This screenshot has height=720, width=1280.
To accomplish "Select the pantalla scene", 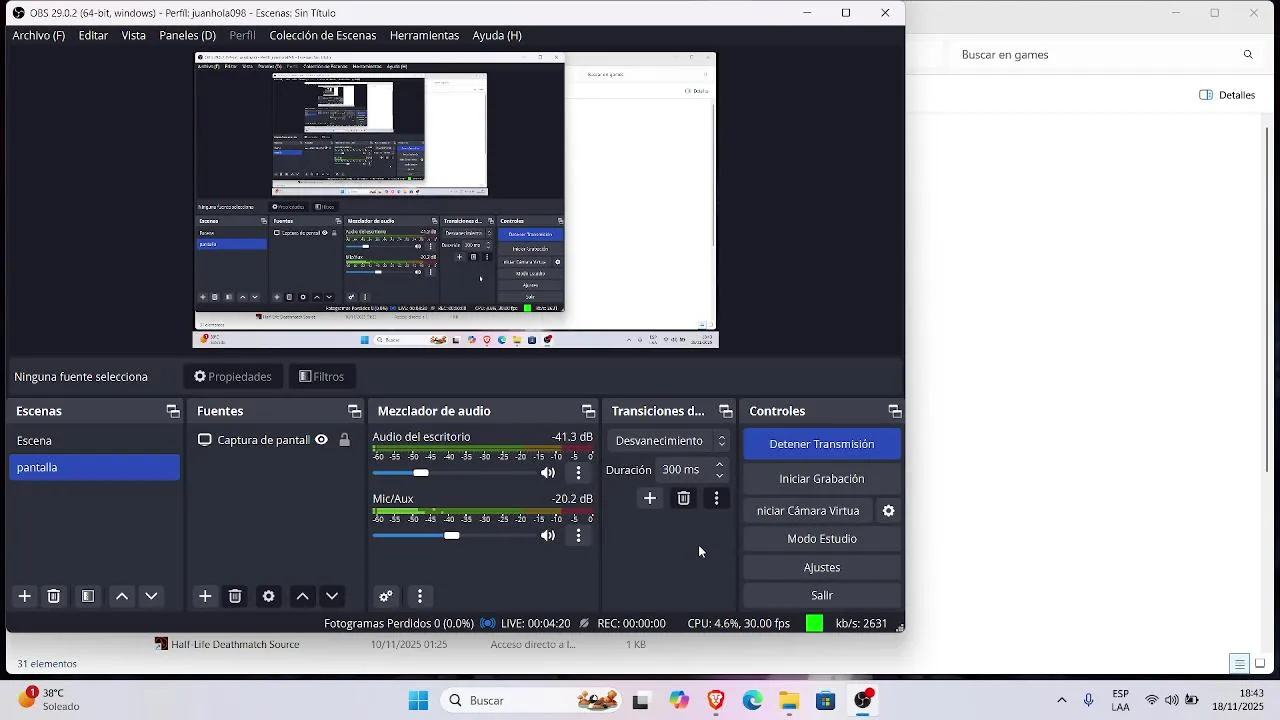I will click(95, 468).
